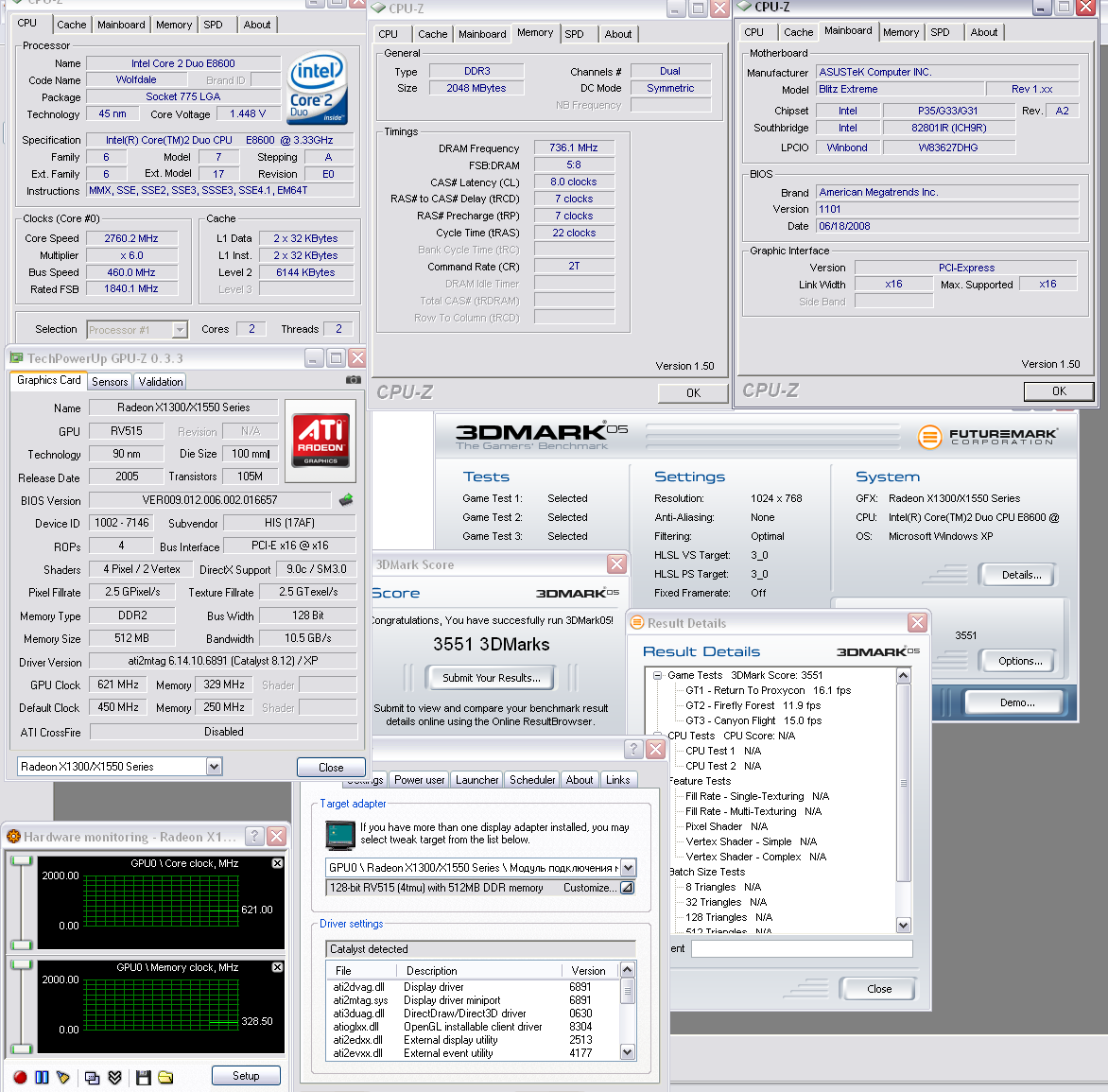Close the Result Details dialog via Close button
This screenshot has height=1092, width=1108.
tap(878, 989)
